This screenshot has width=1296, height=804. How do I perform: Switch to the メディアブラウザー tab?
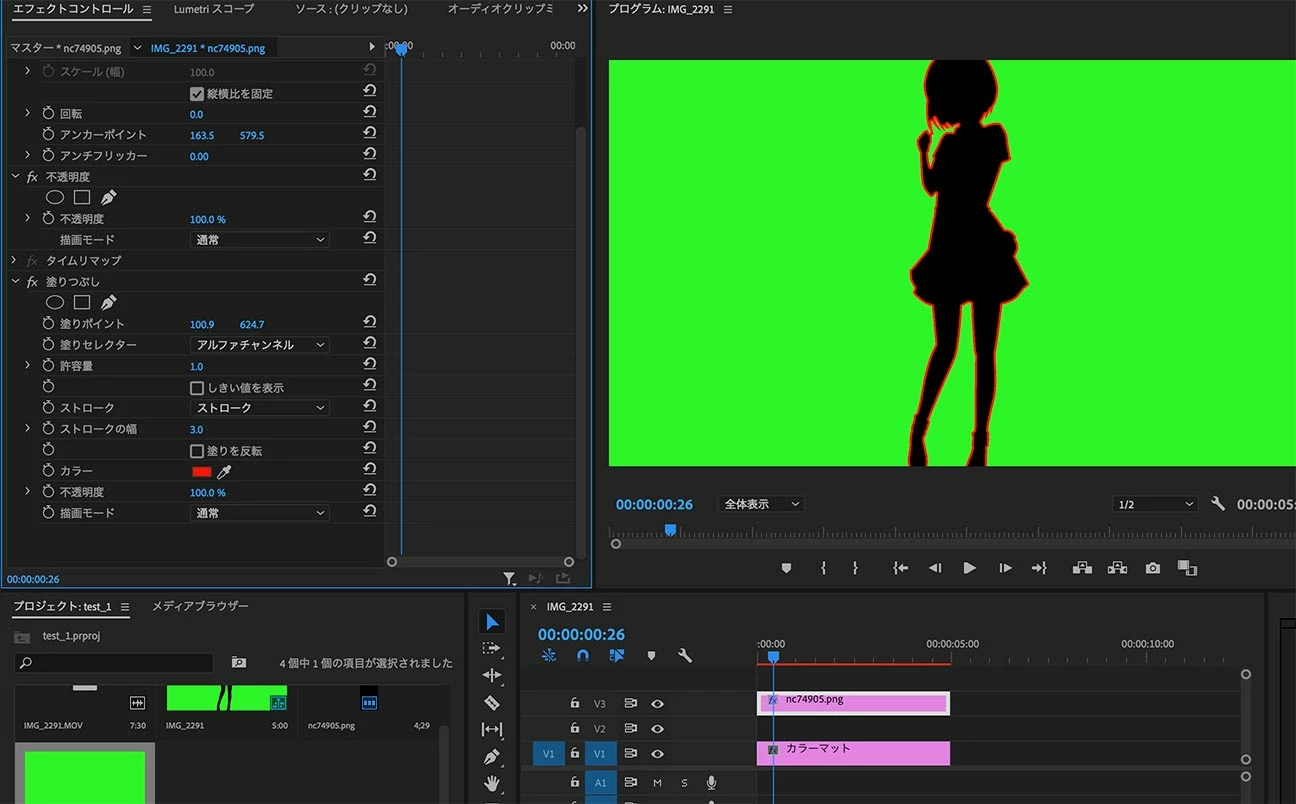[x=200, y=606]
